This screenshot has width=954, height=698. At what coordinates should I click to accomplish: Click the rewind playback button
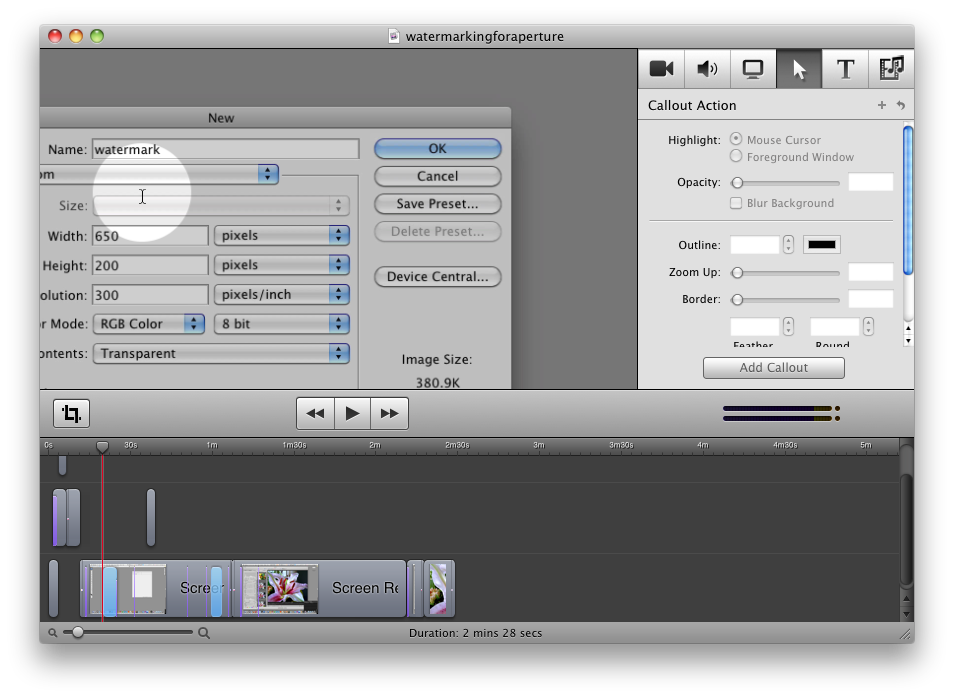tap(315, 413)
